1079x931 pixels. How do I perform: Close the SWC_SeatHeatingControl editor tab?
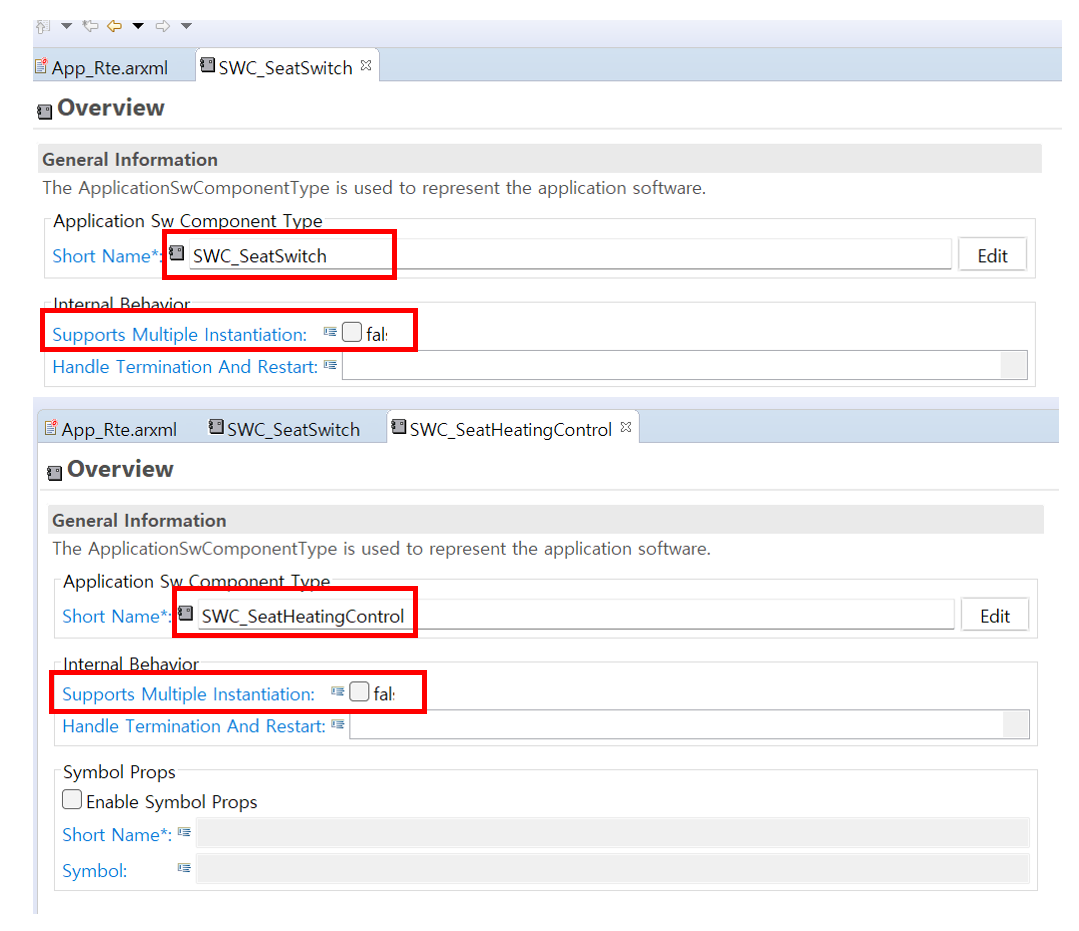tap(626, 428)
